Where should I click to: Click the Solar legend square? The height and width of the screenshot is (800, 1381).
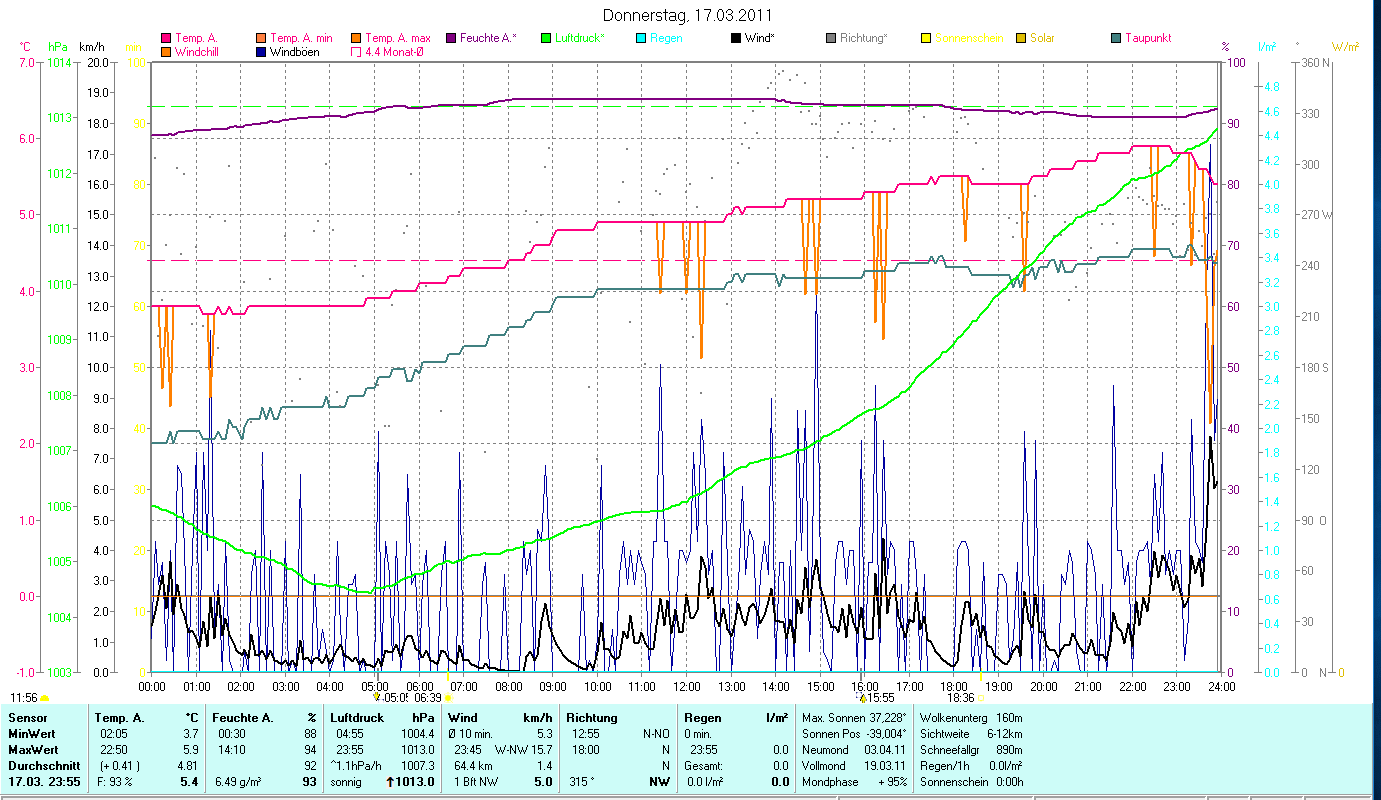pos(1021,38)
